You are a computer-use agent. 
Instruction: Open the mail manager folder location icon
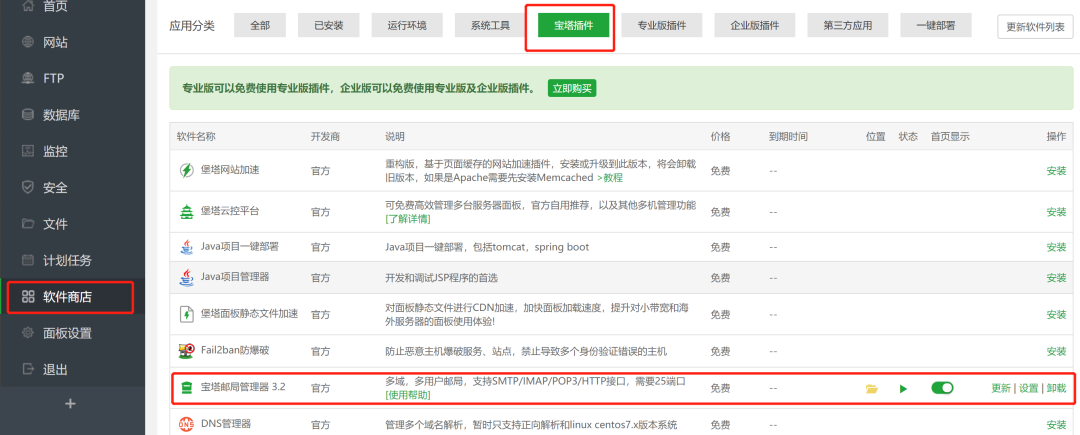click(872, 389)
